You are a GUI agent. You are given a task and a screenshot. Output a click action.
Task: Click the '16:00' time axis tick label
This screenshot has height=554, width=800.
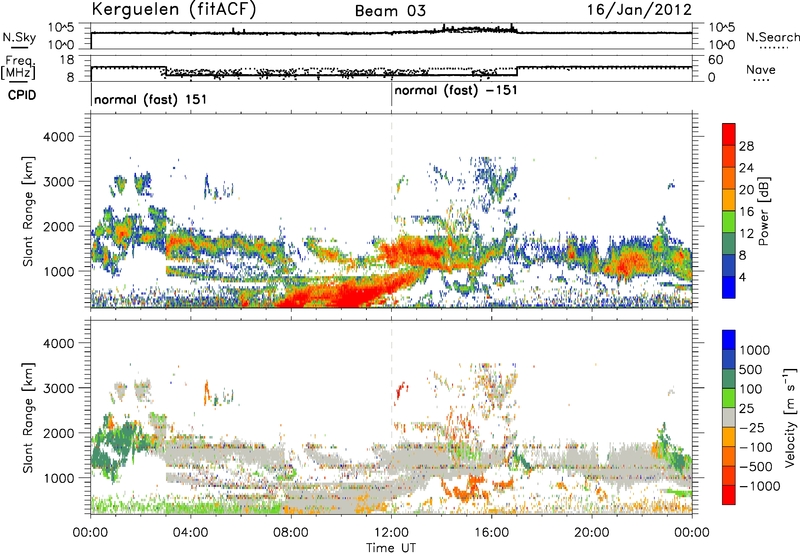tap(491, 533)
